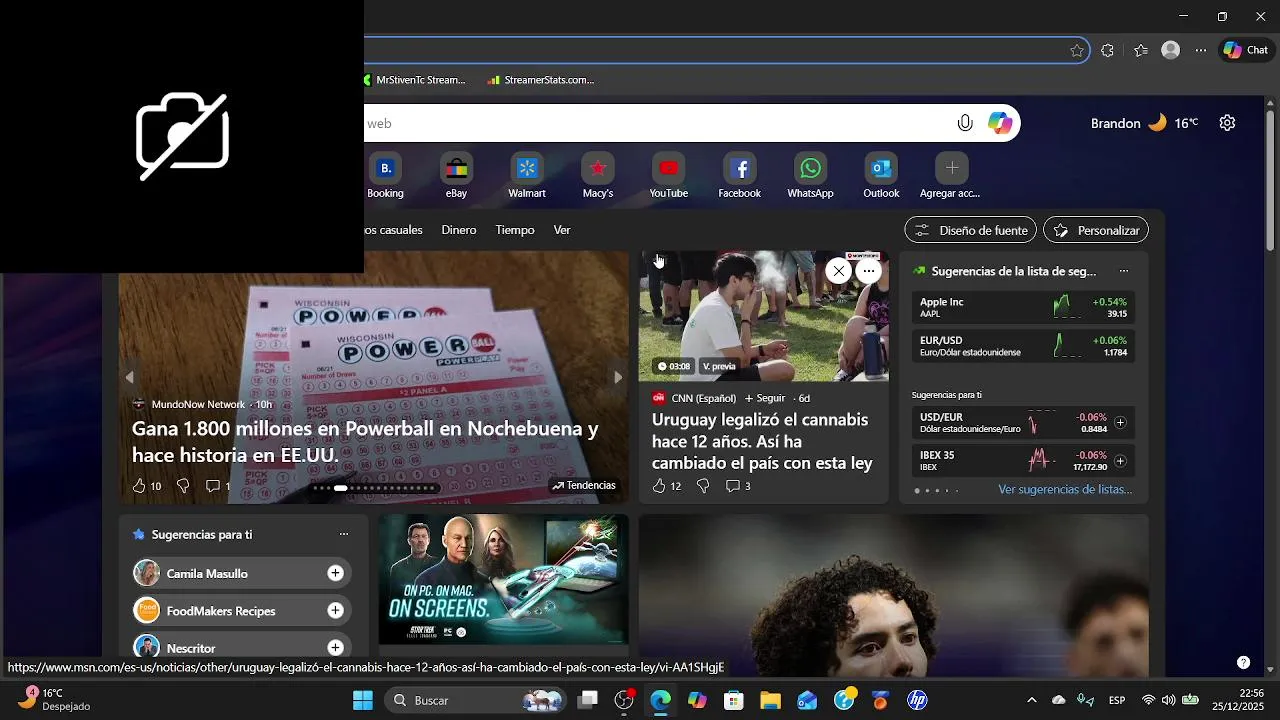Select the Tiempo feed tab
Image resolution: width=1280 pixels, height=720 pixels.
[515, 230]
